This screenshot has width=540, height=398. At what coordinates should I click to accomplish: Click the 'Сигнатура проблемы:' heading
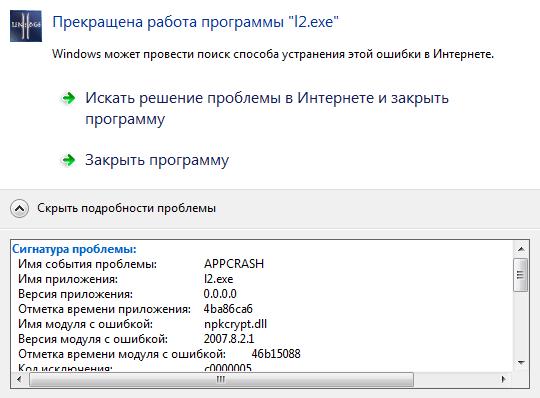(74, 249)
